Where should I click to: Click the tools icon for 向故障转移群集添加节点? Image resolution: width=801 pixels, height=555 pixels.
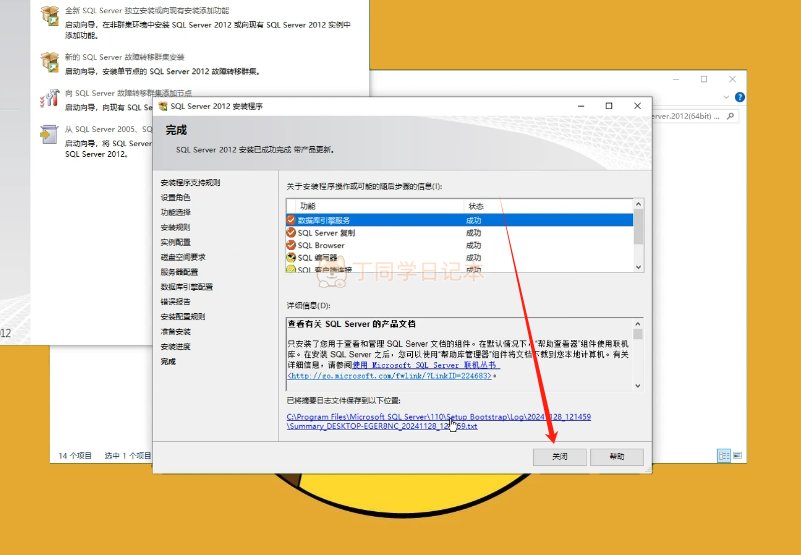(x=50, y=98)
